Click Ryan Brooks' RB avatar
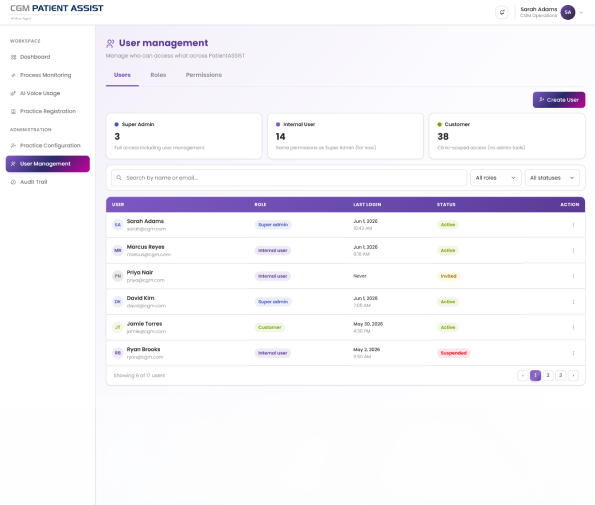595x505 pixels. 118,353
